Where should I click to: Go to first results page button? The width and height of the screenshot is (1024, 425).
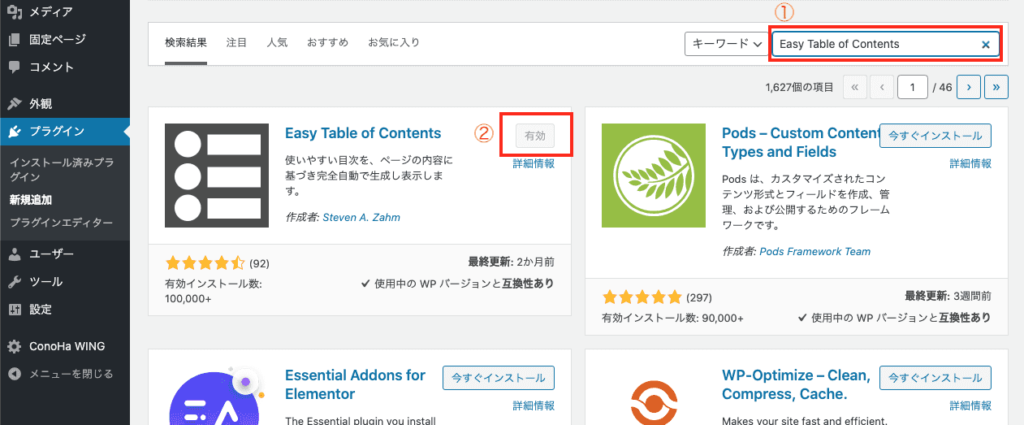coord(855,86)
